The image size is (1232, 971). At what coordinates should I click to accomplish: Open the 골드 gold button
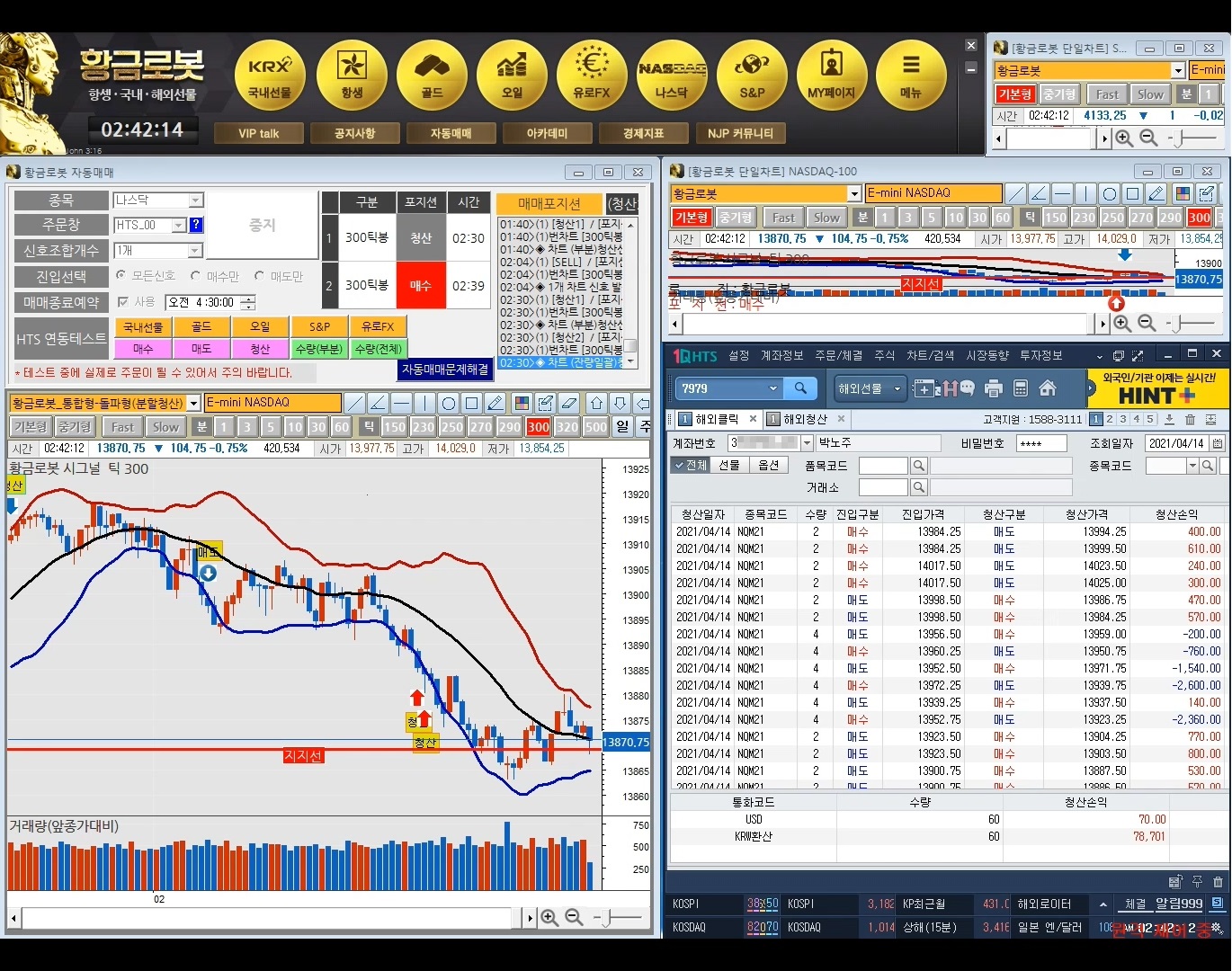click(432, 76)
